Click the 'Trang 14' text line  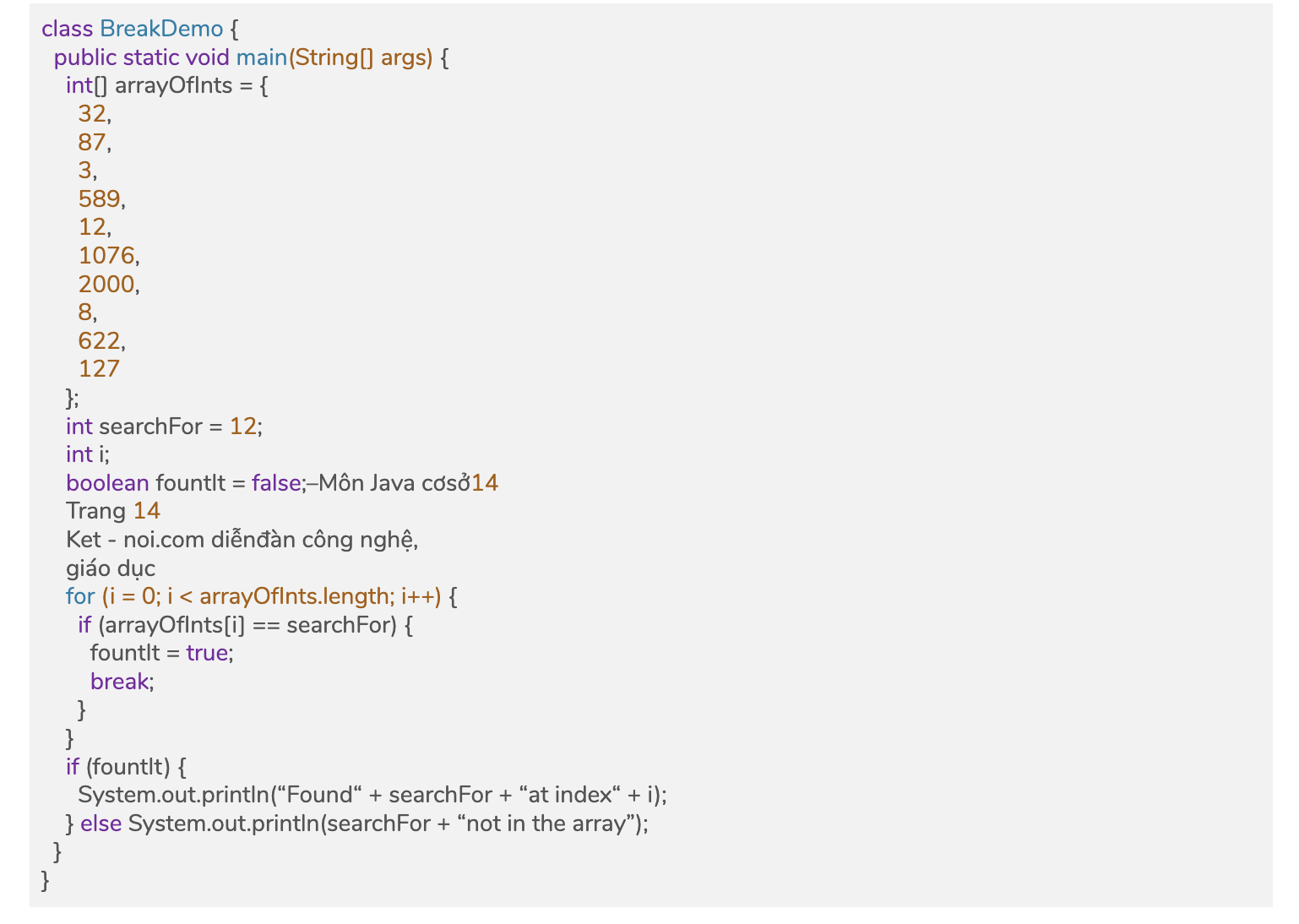113,511
